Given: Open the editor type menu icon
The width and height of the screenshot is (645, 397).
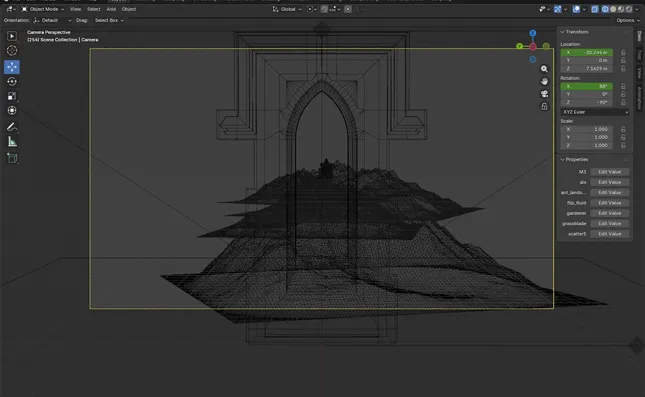Looking at the screenshot, I should coord(10,9).
